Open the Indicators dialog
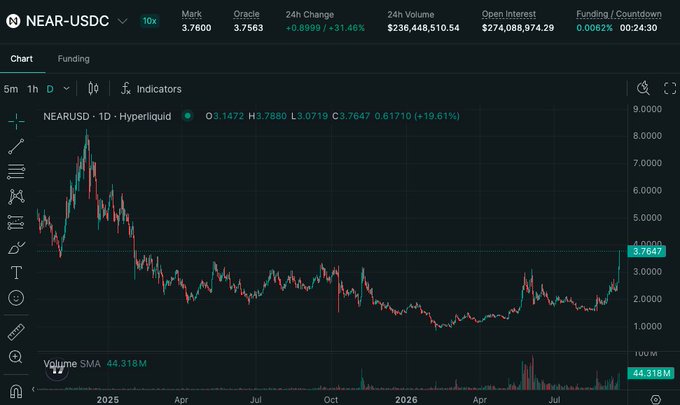The image size is (680, 405). point(151,89)
